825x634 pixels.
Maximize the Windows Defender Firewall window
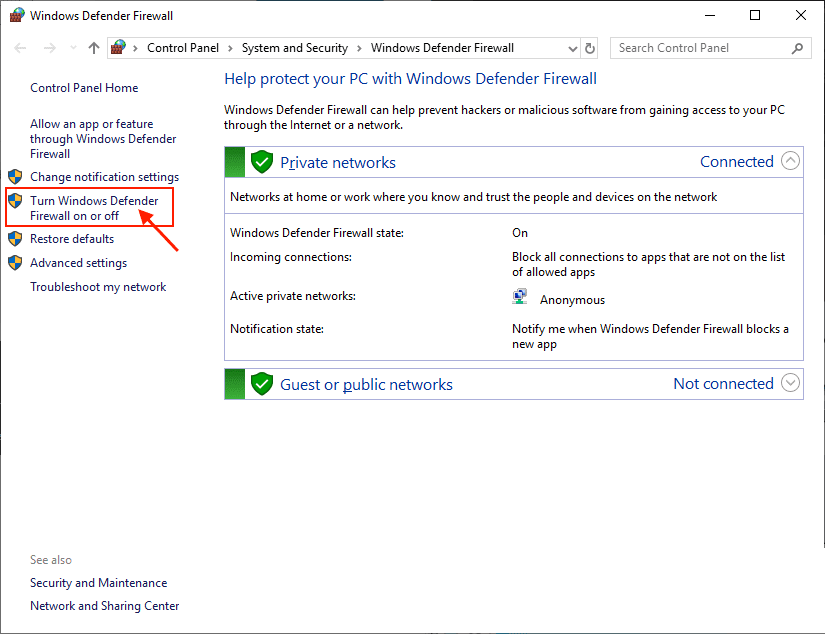click(x=755, y=15)
